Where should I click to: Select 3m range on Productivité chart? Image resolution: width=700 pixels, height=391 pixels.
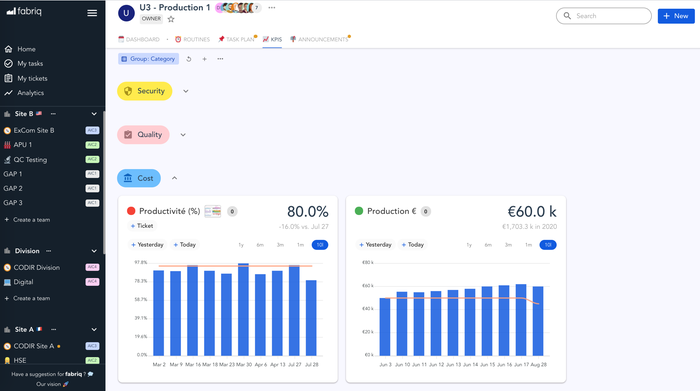tap(280, 245)
